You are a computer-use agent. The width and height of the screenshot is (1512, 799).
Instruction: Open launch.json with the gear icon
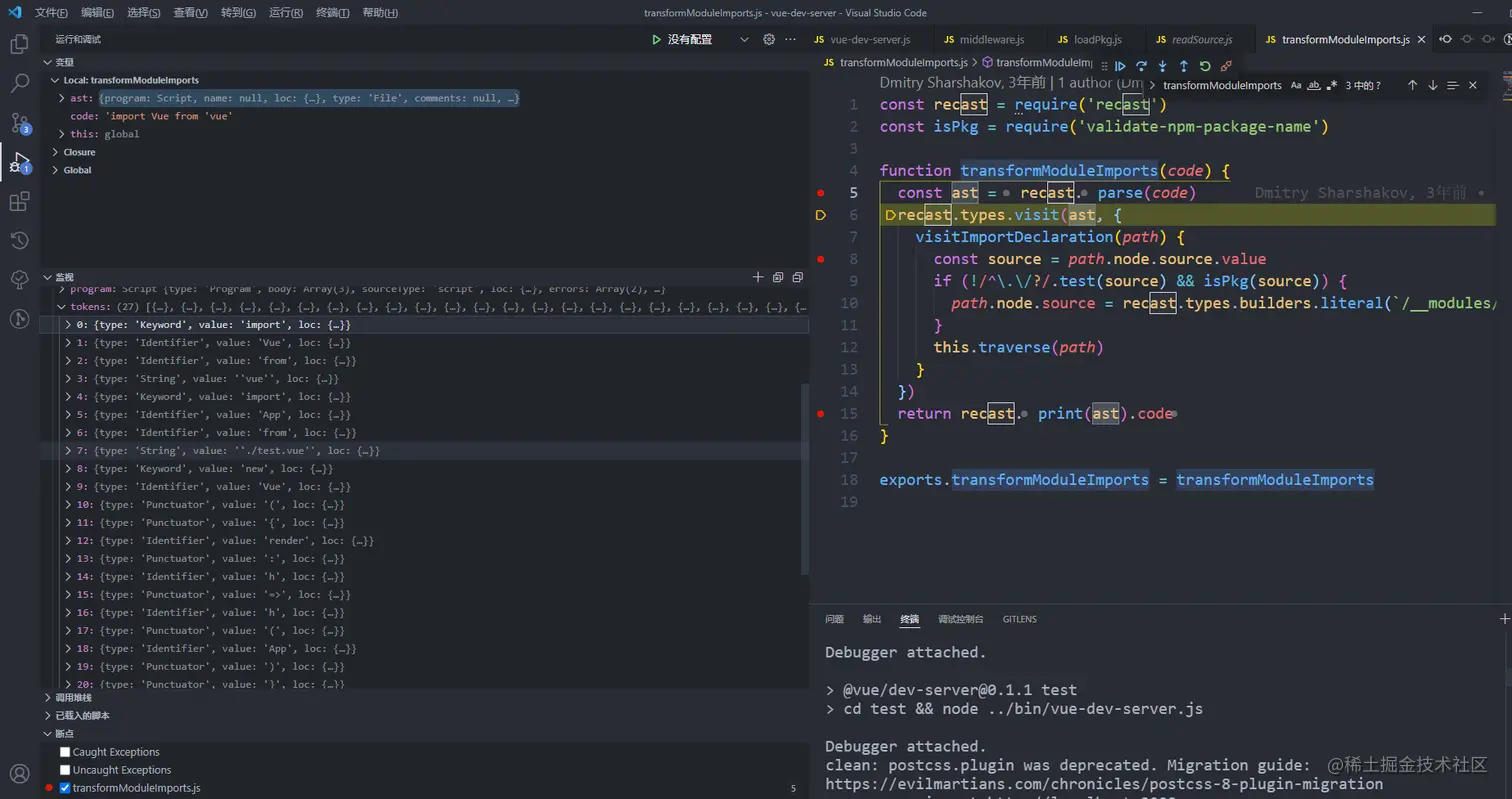pos(769,40)
